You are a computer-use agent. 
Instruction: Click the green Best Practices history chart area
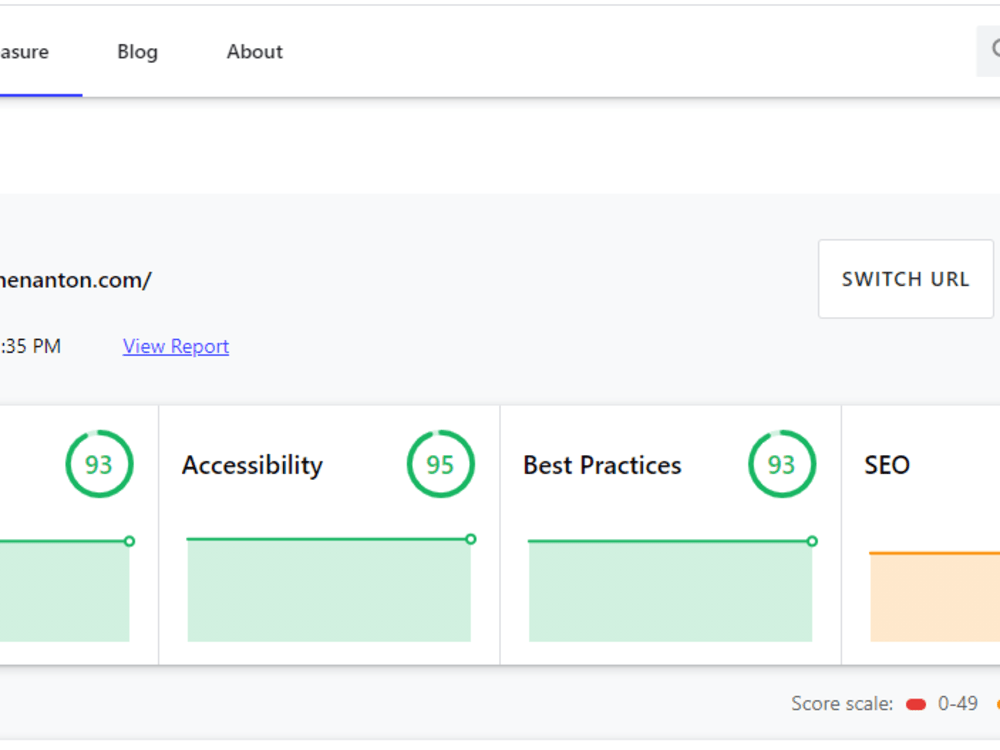[x=670, y=591]
